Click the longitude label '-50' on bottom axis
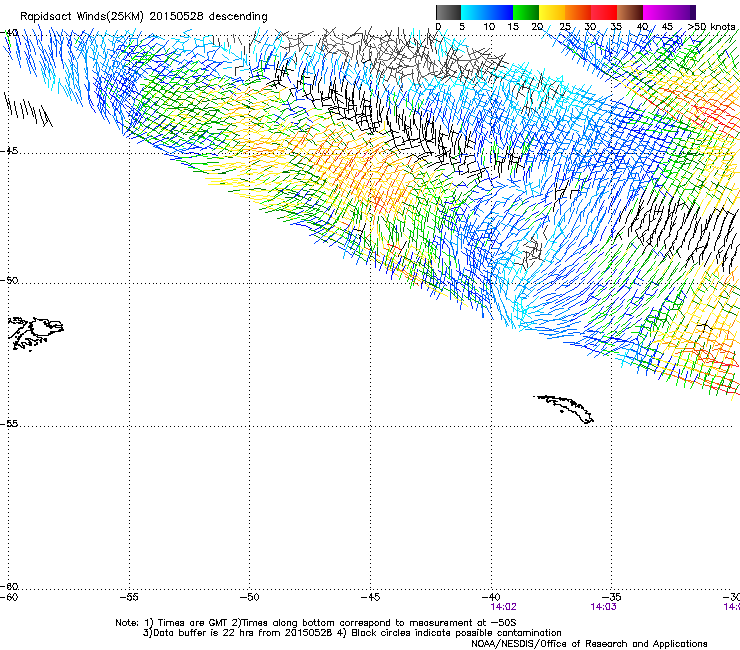The height and width of the screenshot is (650, 740). point(250,597)
